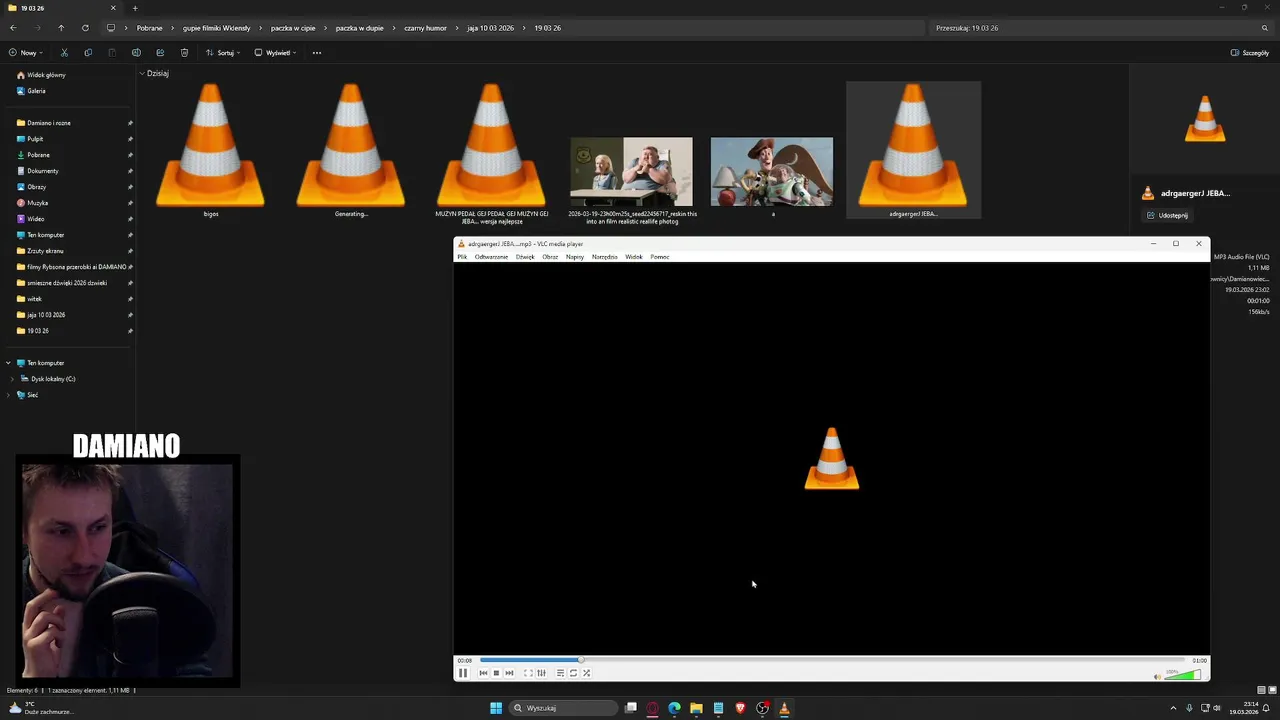Open the Pulpit sidebar folder
Screen dimensions: 1280x720
pyautogui.click(x=35, y=139)
